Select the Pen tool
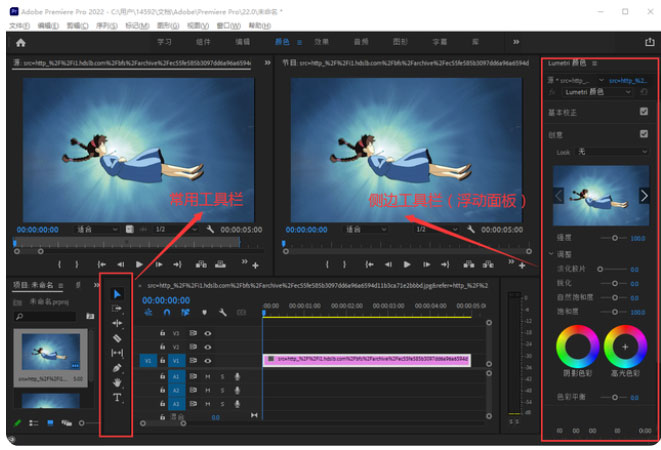The image size is (661, 450). tap(117, 368)
